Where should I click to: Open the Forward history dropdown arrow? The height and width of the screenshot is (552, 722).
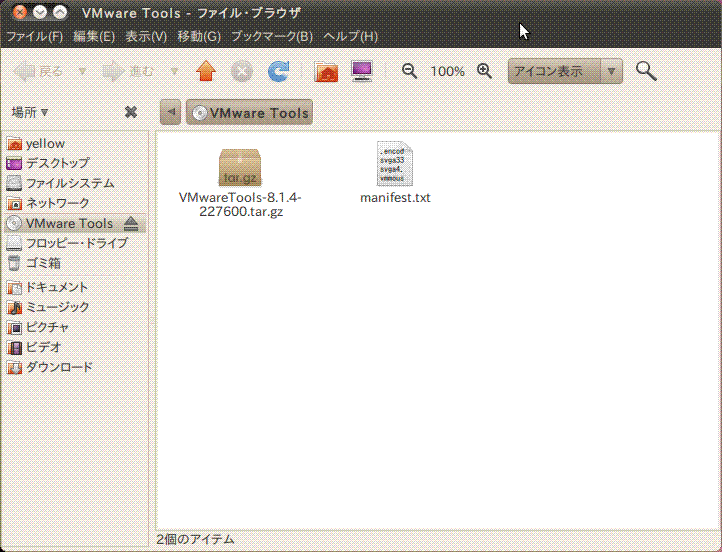174,71
